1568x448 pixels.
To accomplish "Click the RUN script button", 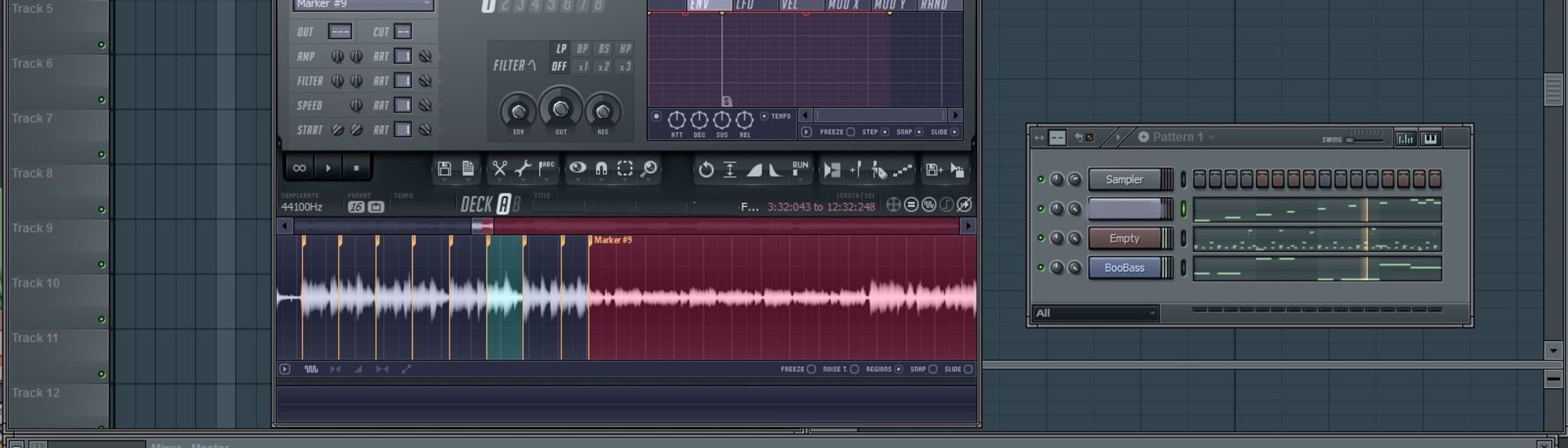I will pos(800,169).
